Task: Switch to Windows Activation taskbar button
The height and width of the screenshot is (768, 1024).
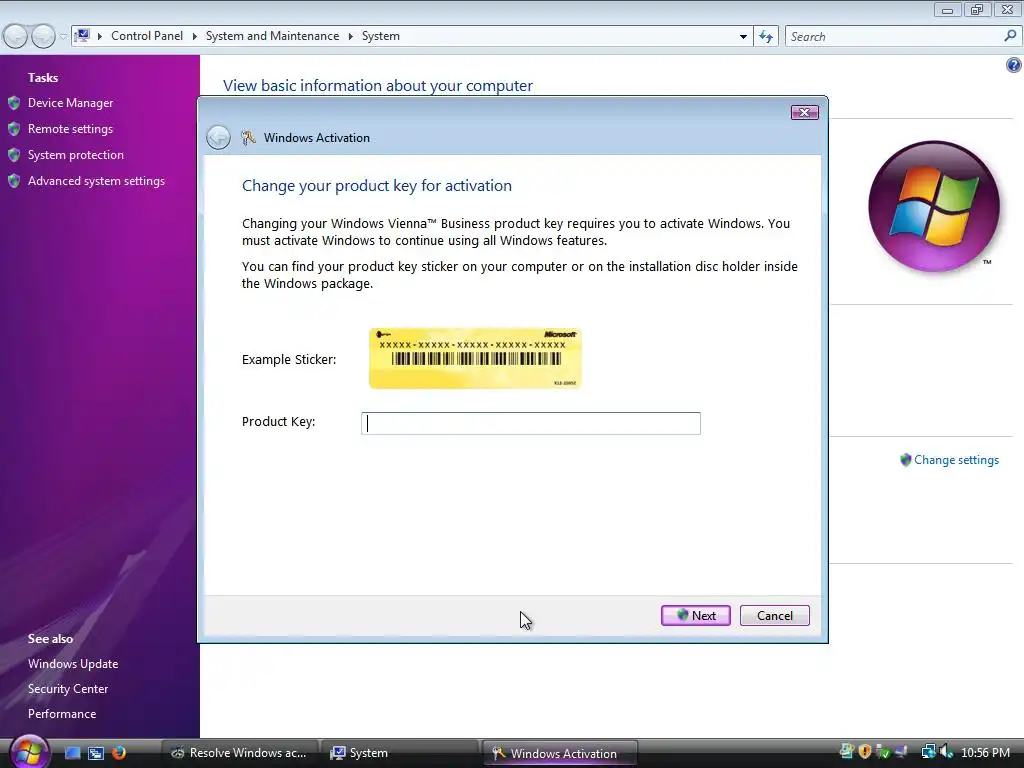Action: pyautogui.click(x=560, y=753)
